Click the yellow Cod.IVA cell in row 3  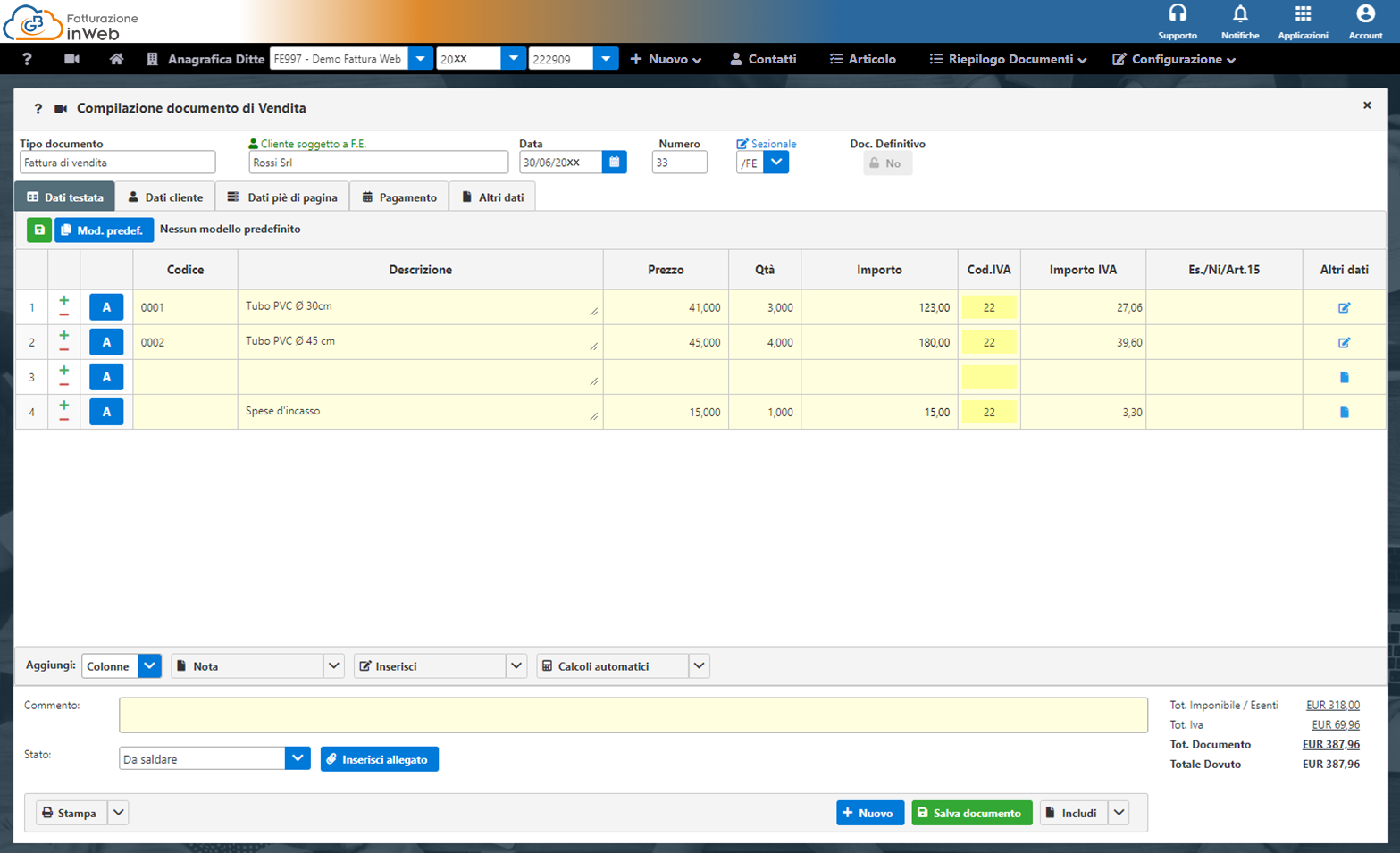pyautogui.click(x=988, y=377)
